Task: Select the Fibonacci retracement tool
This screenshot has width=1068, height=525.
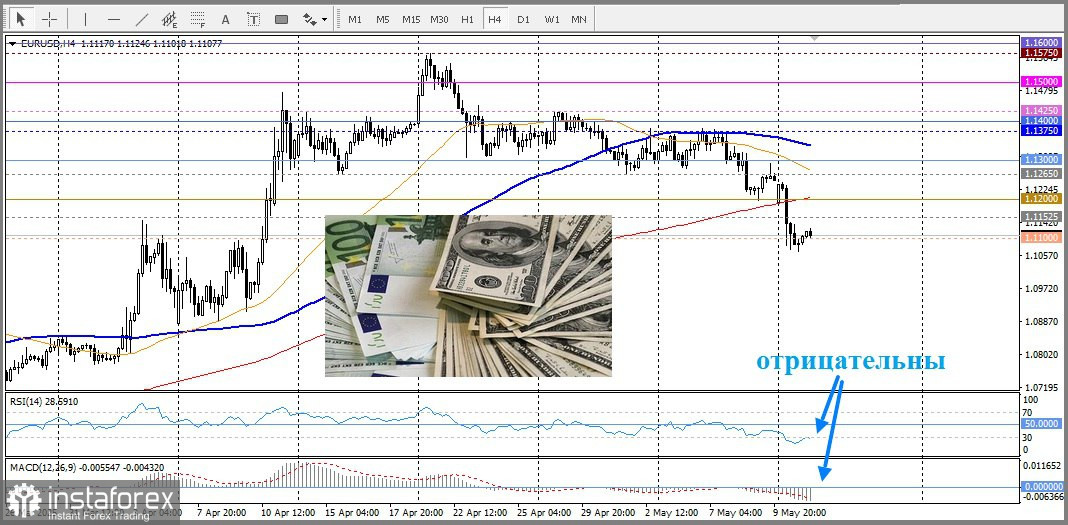Action: pos(198,19)
